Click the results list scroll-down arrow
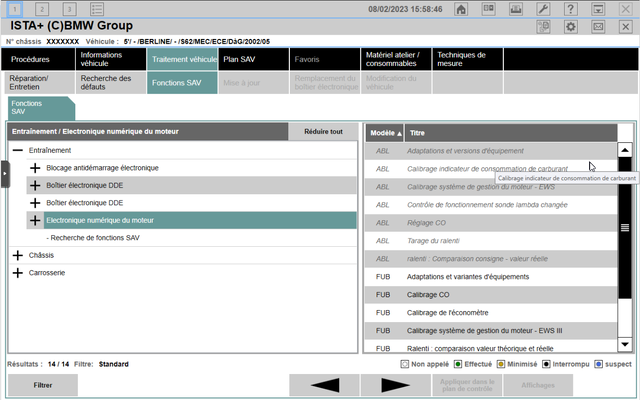The height and width of the screenshot is (400, 640). pos(625,344)
